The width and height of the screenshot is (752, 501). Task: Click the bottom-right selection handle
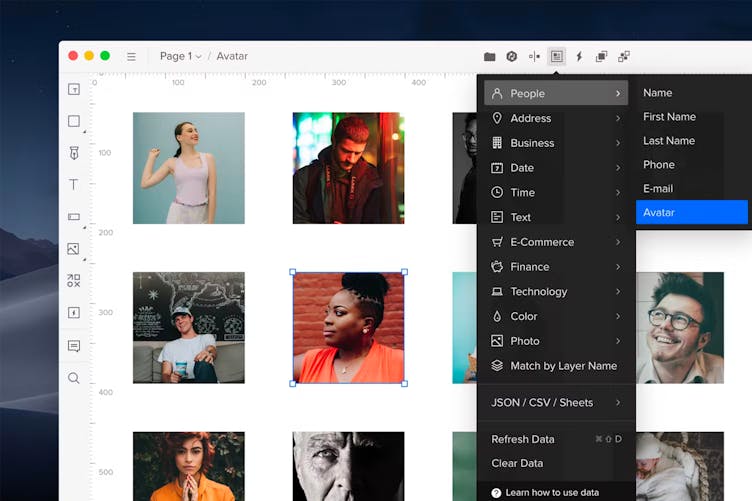click(404, 384)
